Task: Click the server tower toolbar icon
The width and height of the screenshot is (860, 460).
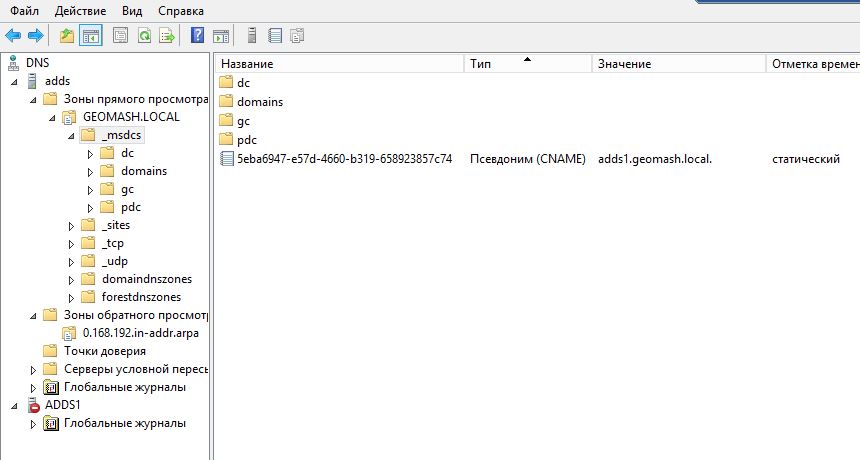Action: (252, 36)
